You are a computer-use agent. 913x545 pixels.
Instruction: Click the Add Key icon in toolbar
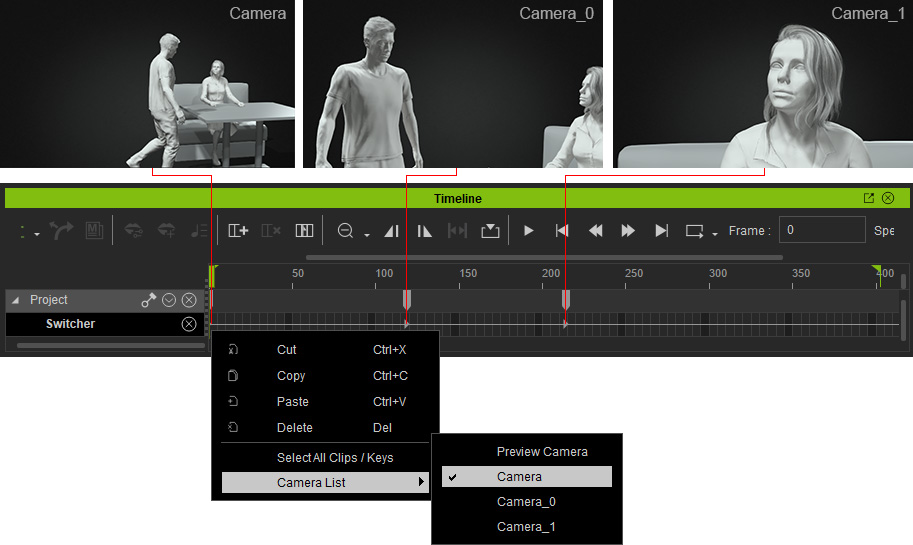[x=238, y=231]
